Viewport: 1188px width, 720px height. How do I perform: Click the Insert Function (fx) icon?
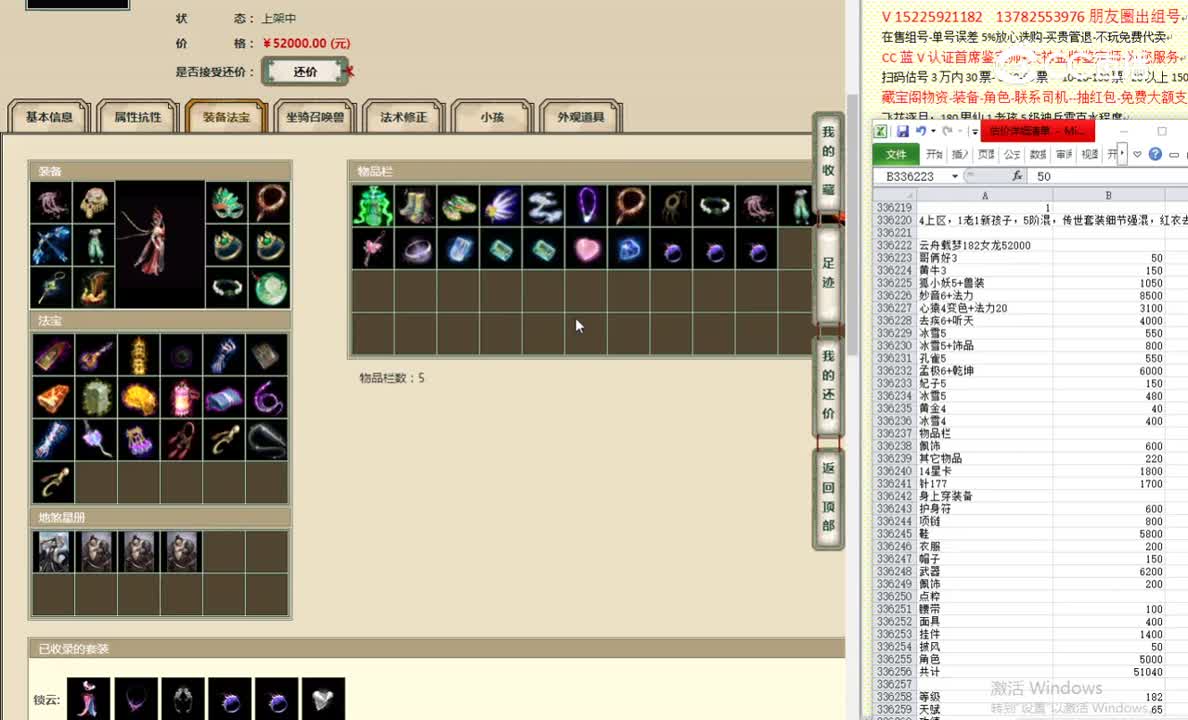pyautogui.click(x=1019, y=176)
